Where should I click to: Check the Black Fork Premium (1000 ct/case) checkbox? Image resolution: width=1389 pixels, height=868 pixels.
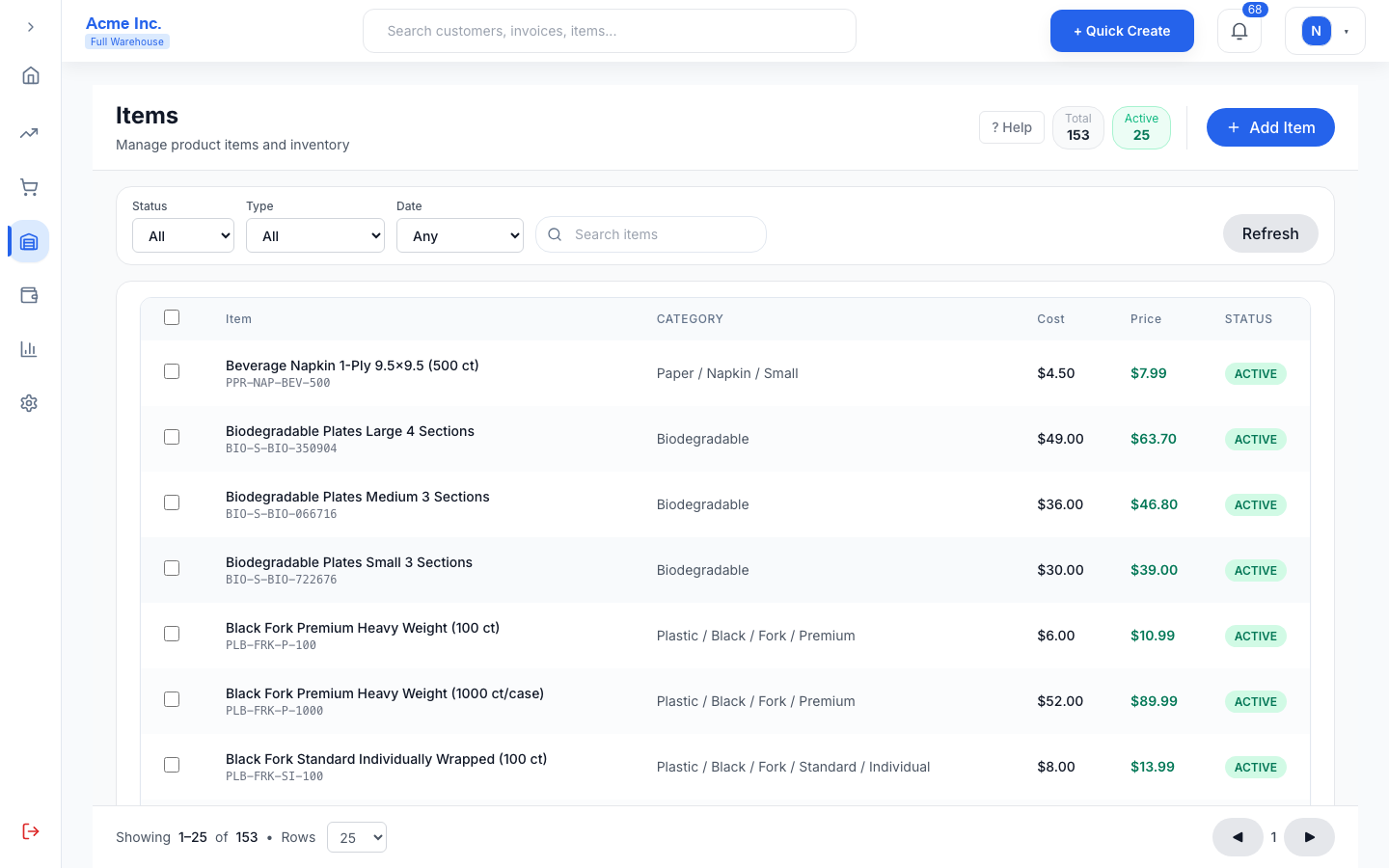pos(172,699)
